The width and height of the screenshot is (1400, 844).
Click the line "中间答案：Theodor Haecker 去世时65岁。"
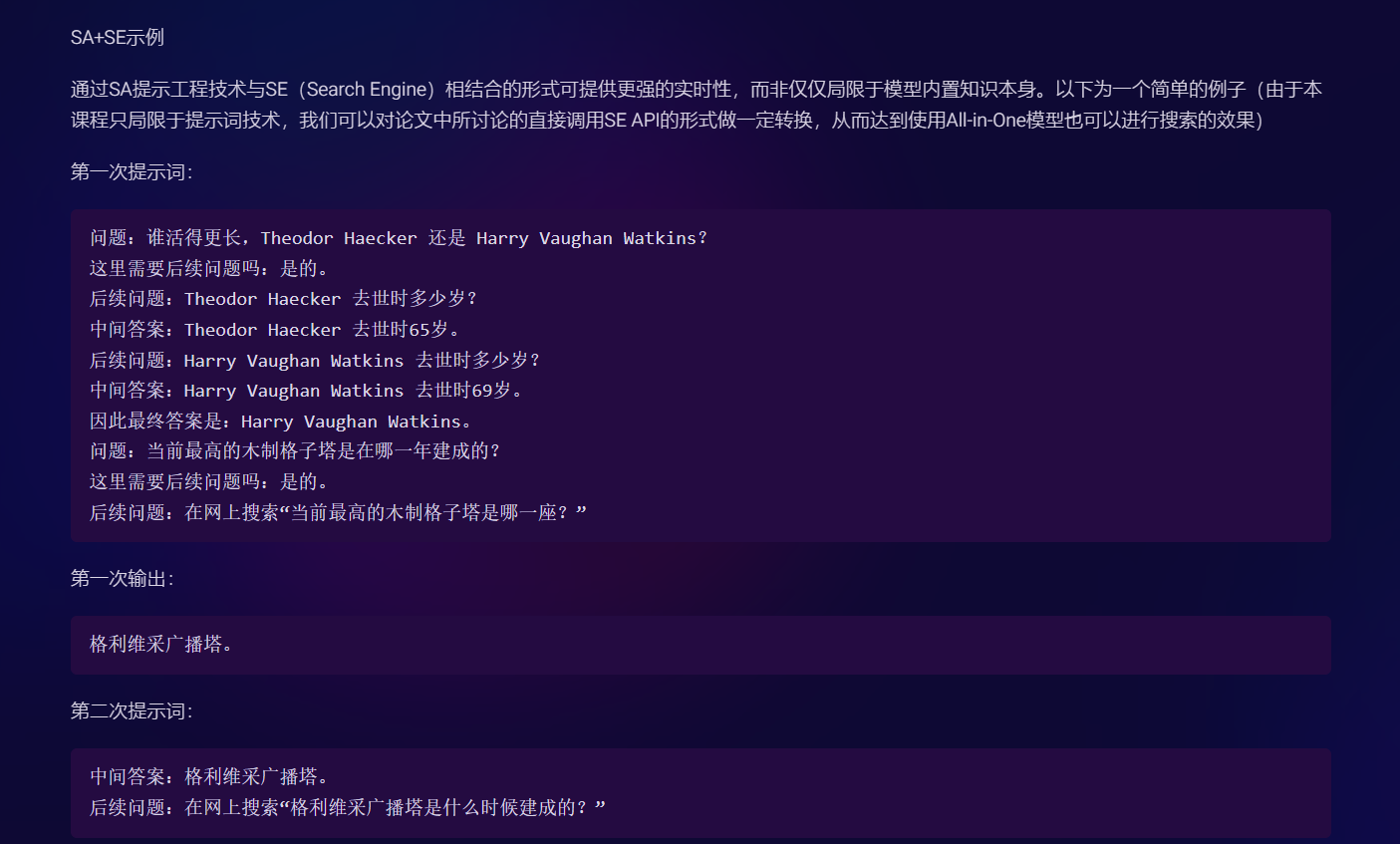(x=276, y=330)
